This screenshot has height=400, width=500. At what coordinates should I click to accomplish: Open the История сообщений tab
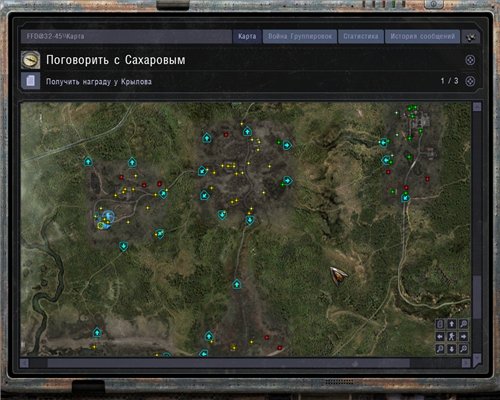(x=423, y=36)
